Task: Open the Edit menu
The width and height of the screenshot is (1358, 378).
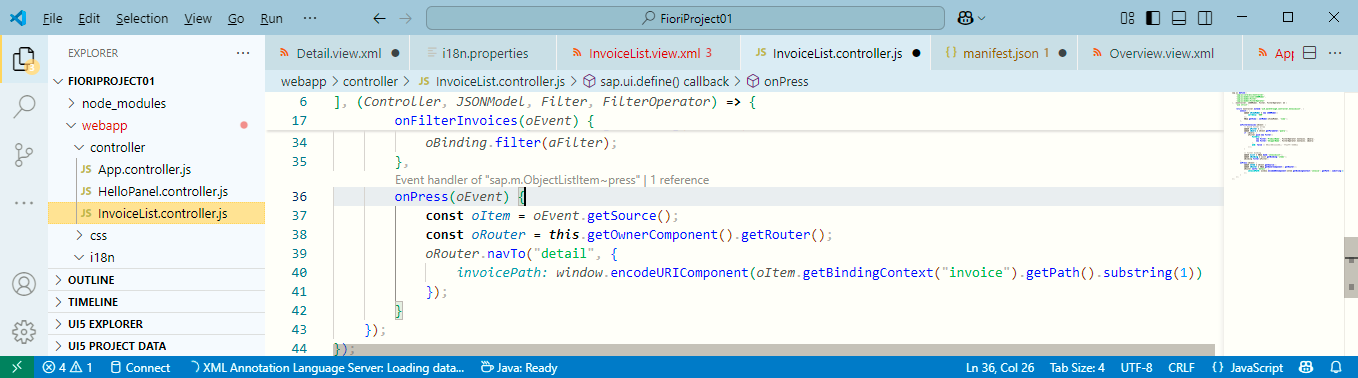Action: (89, 19)
